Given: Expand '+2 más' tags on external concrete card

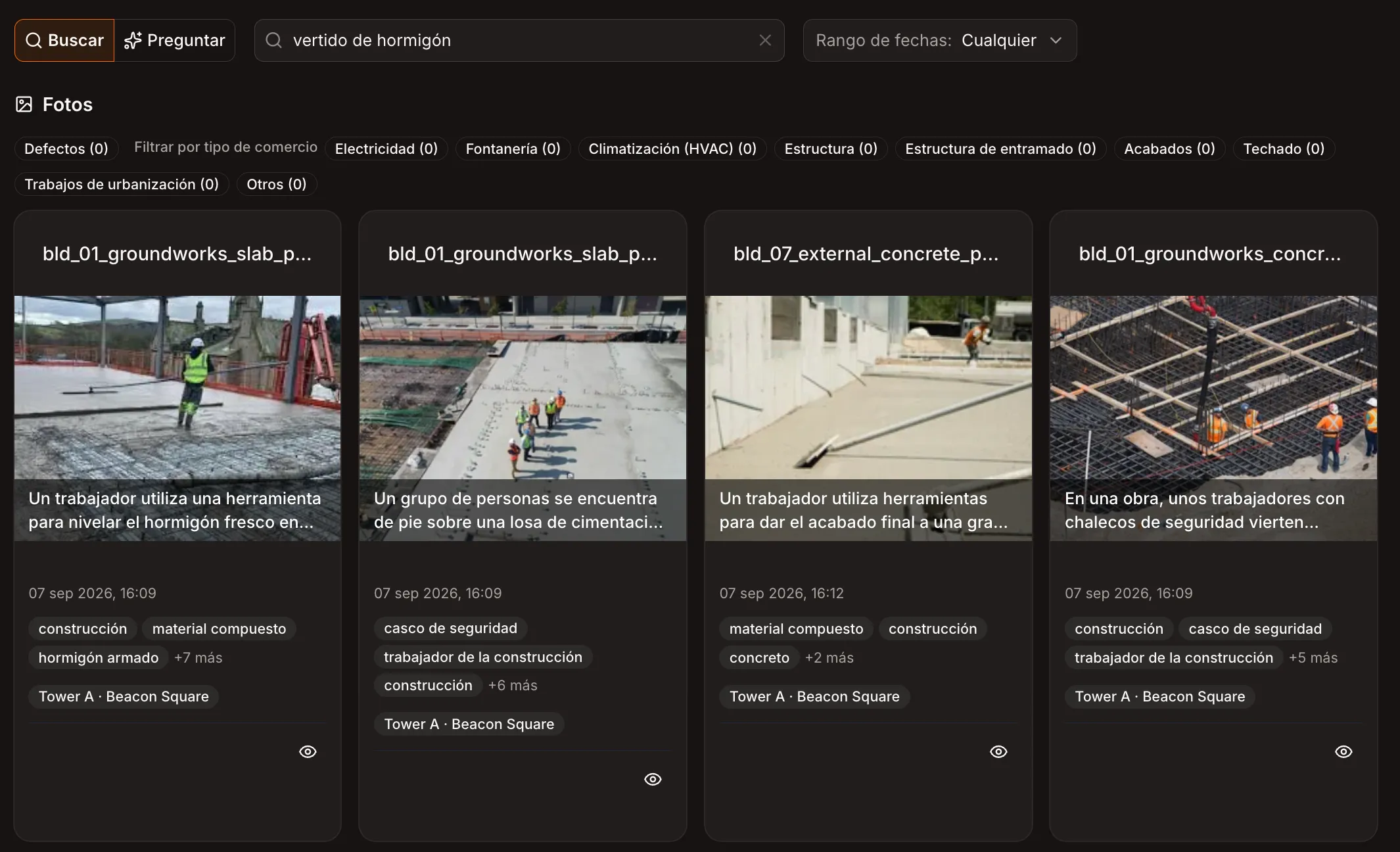Looking at the screenshot, I should 829,657.
